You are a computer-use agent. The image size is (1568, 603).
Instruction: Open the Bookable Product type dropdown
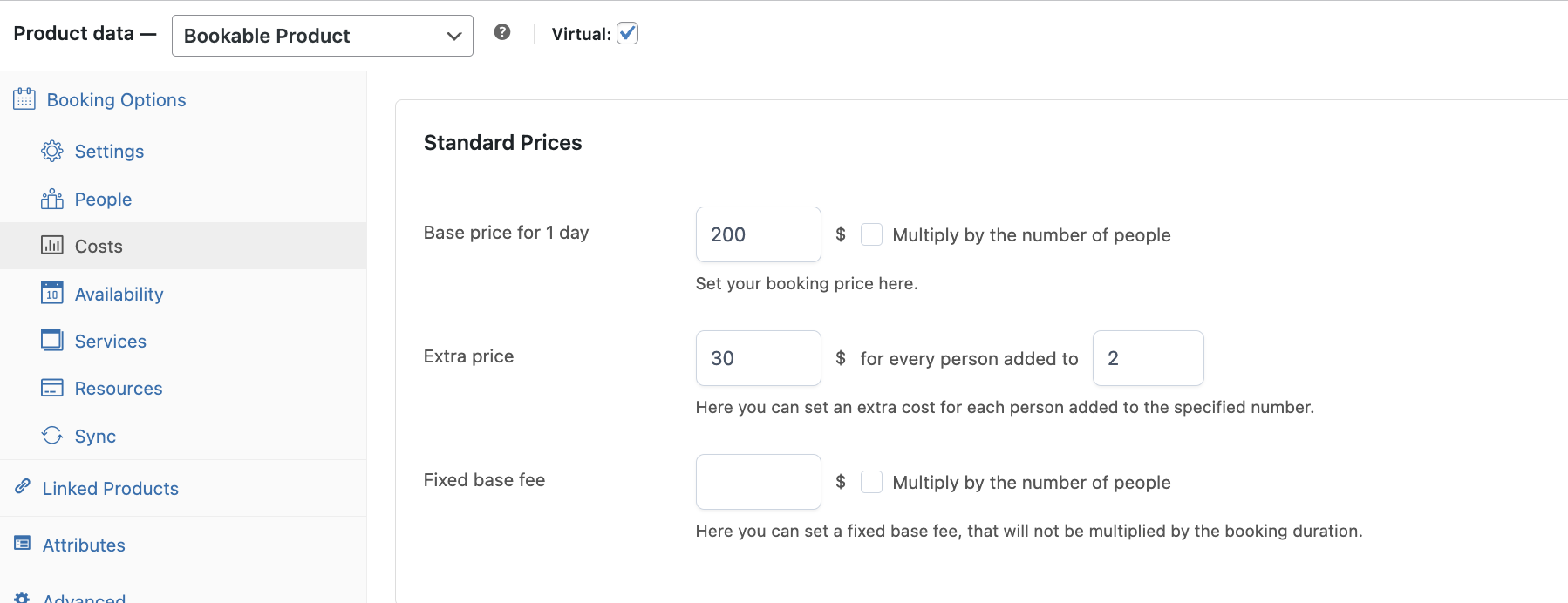322,36
